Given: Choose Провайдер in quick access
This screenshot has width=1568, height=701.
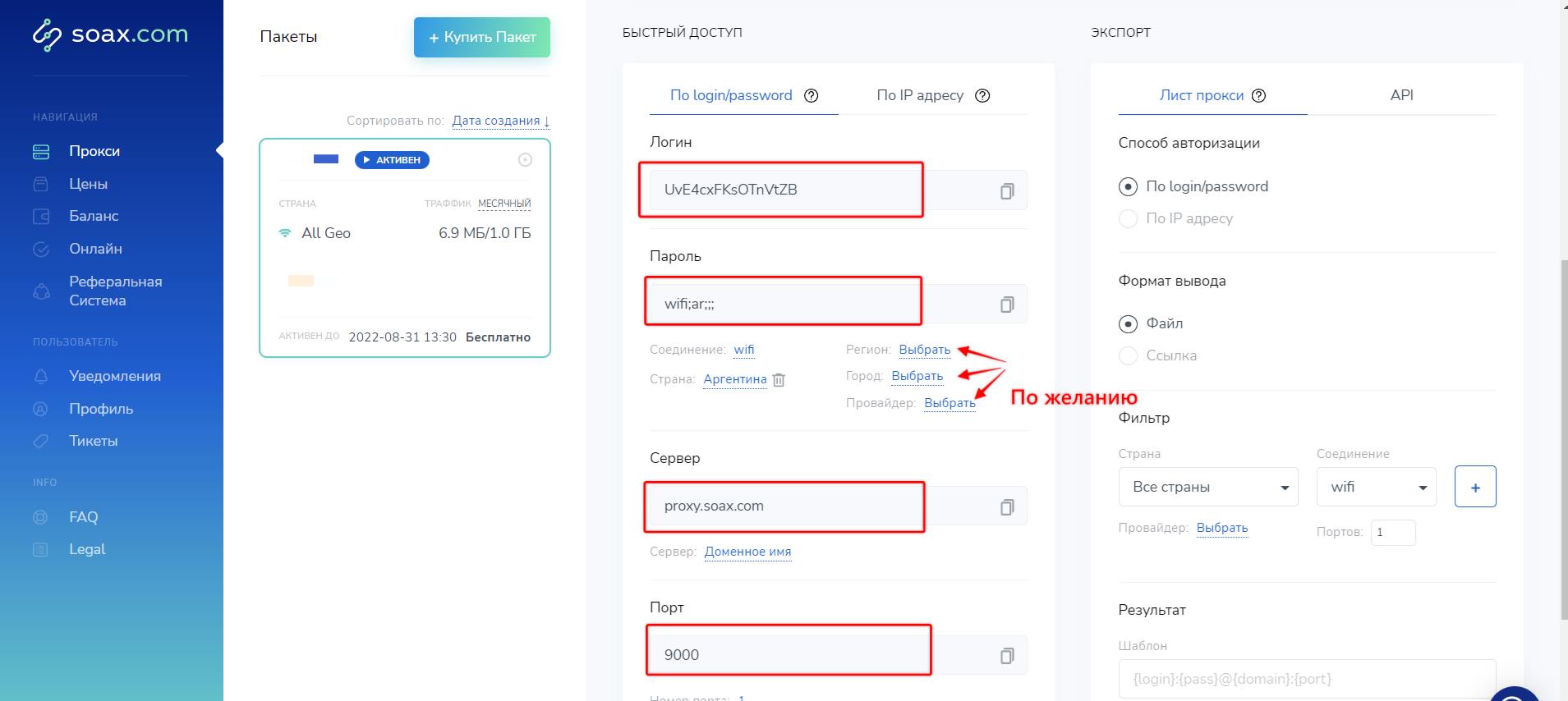Looking at the screenshot, I should [950, 403].
